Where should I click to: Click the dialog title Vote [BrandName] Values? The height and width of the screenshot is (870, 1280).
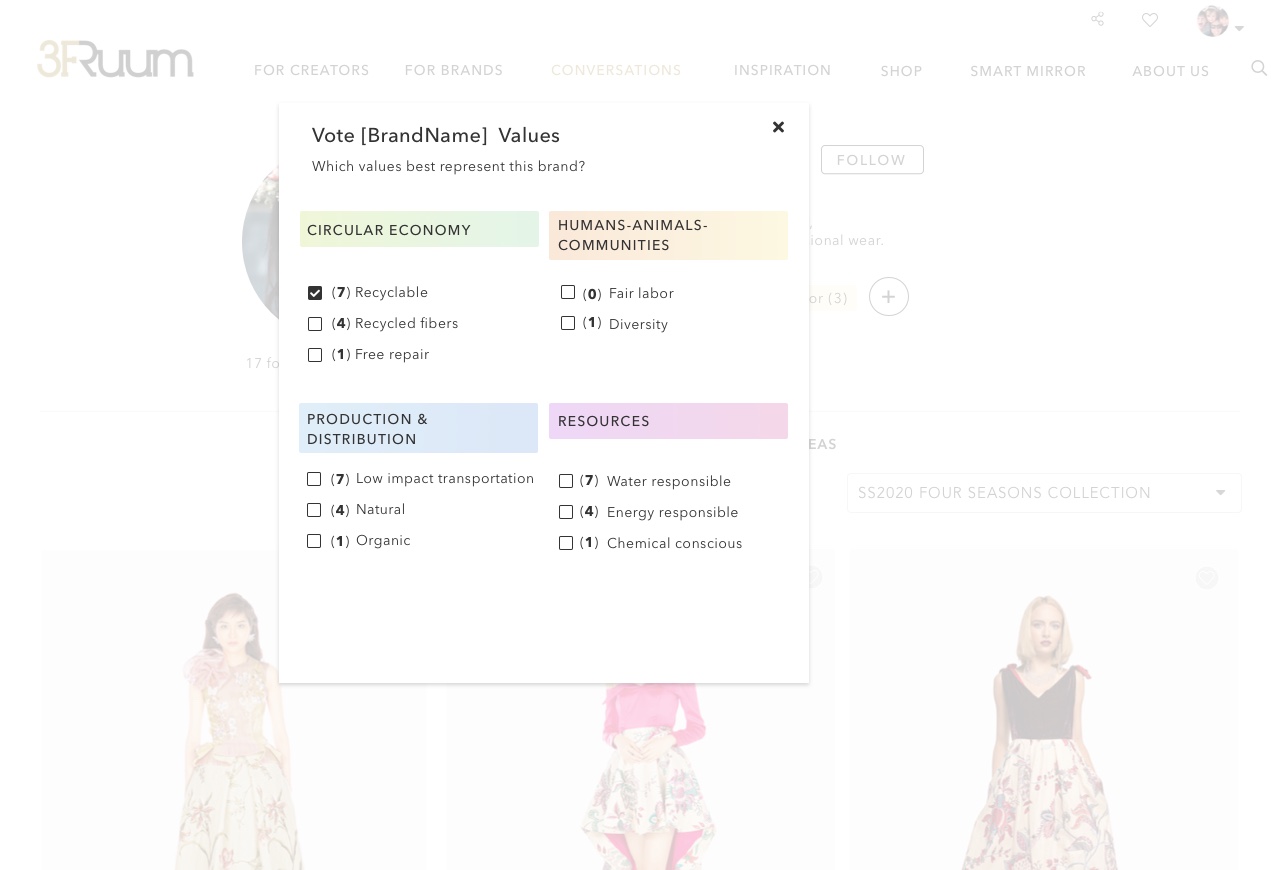tap(436, 135)
